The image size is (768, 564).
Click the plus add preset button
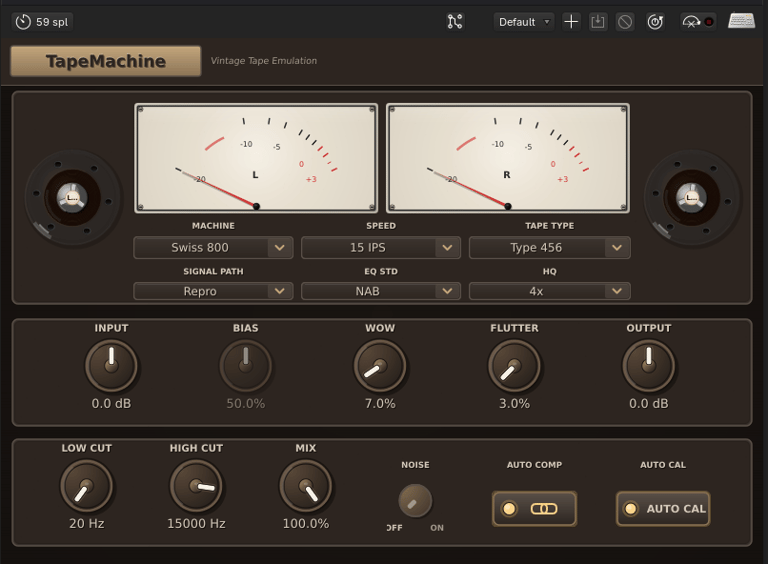point(571,22)
